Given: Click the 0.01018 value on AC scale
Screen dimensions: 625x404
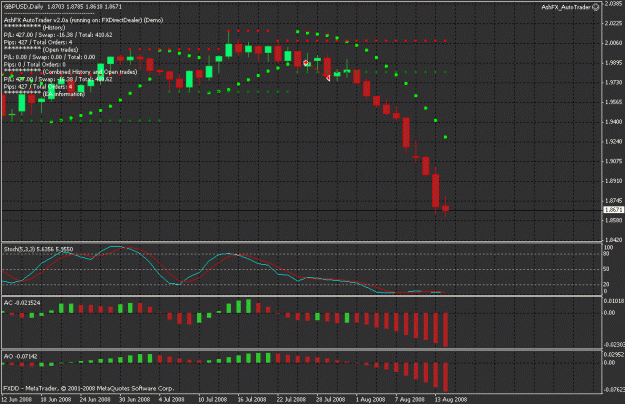Looking at the screenshot, I should [x=614, y=300].
